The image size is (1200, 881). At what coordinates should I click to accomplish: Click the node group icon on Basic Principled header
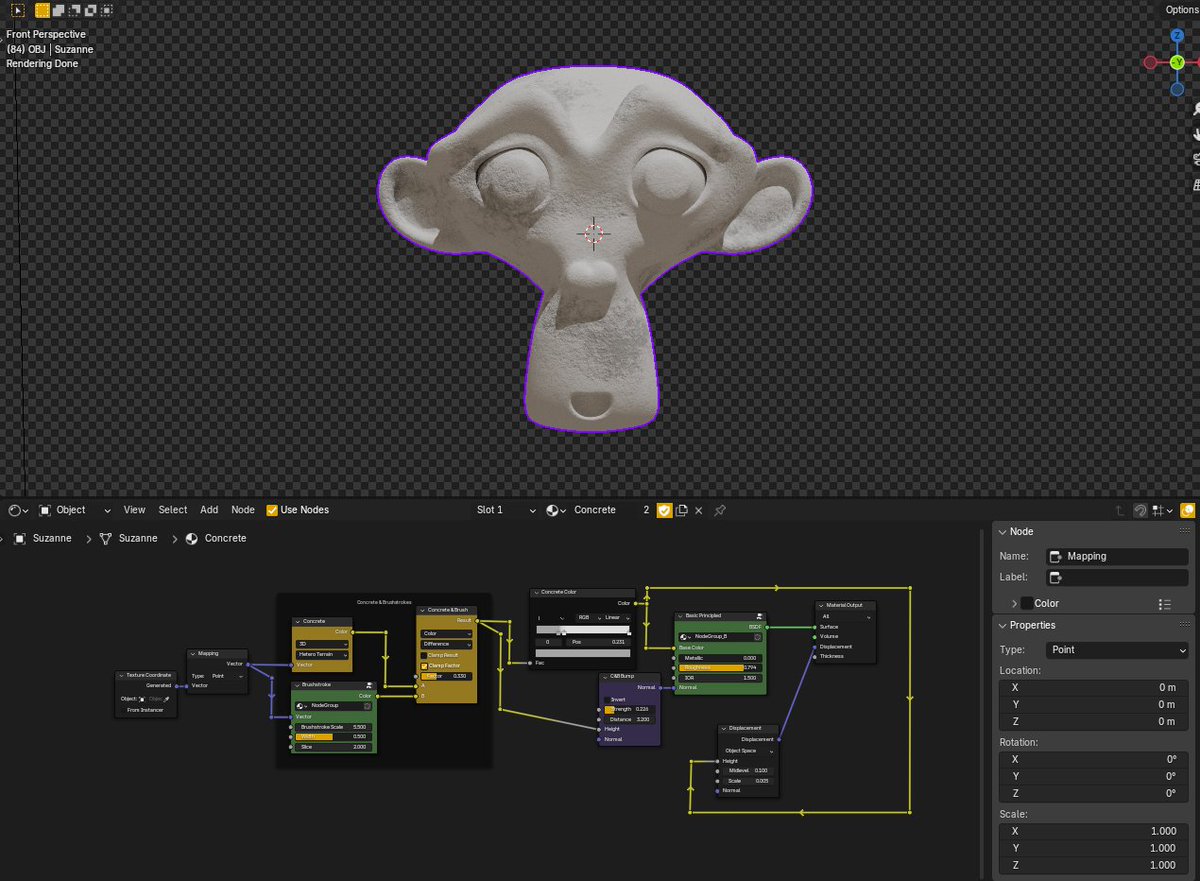coord(760,616)
